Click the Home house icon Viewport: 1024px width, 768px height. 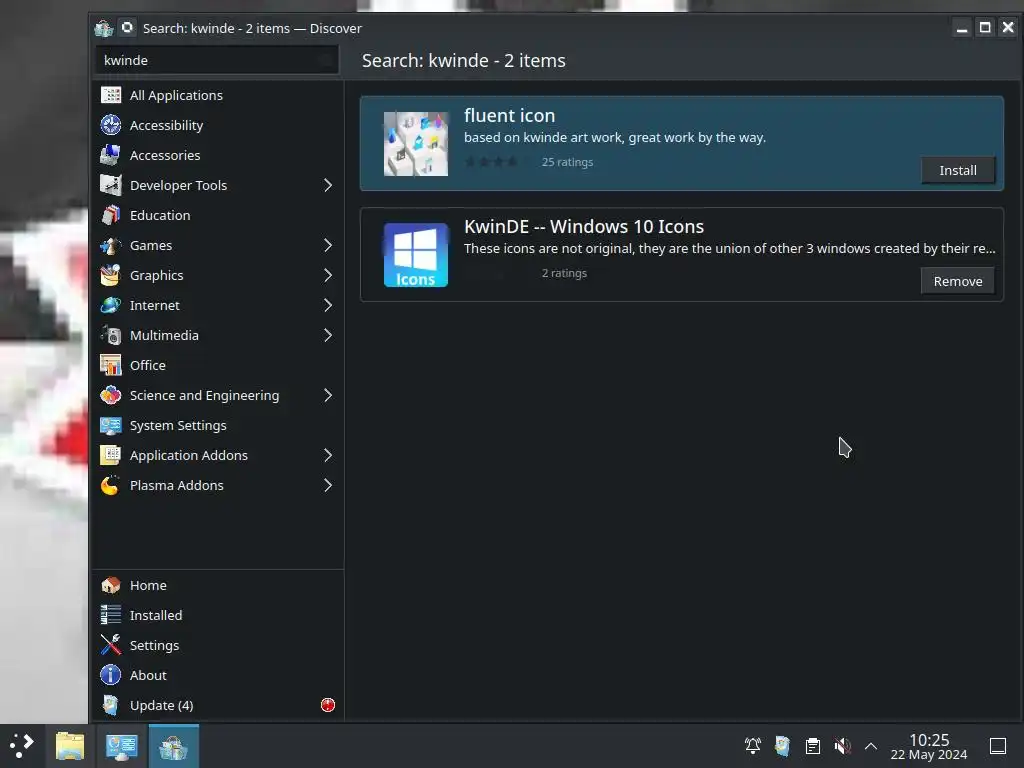110,585
